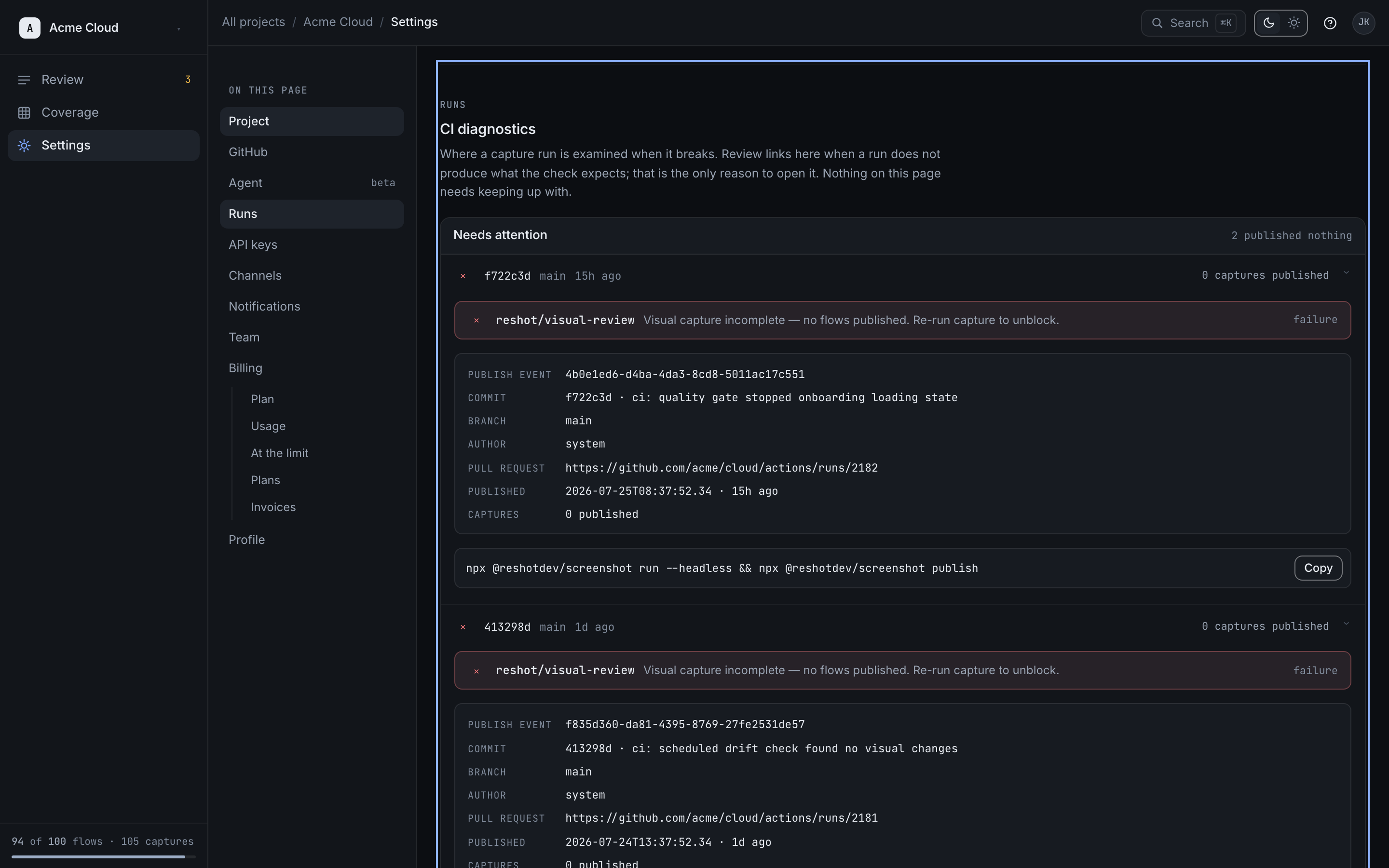The height and width of the screenshot is (868, 1389).
Task: Open help via the question mark icon
Action: pyautogui.click(x=1330, y=23)
